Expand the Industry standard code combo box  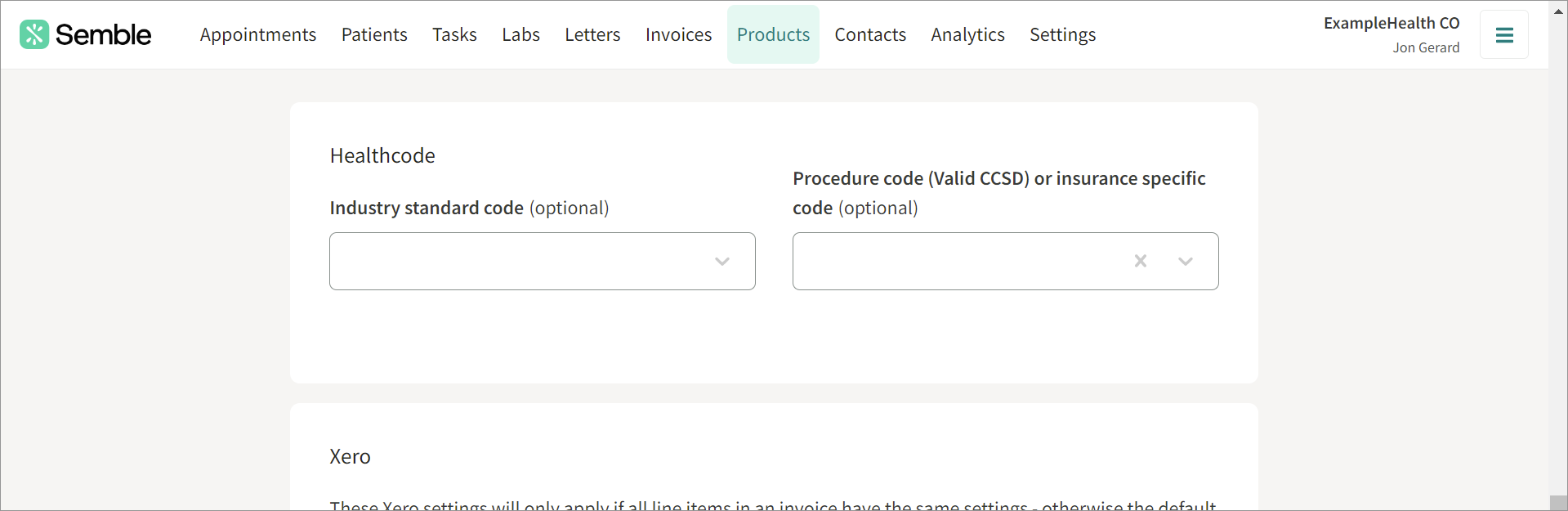tap(542, 261)
